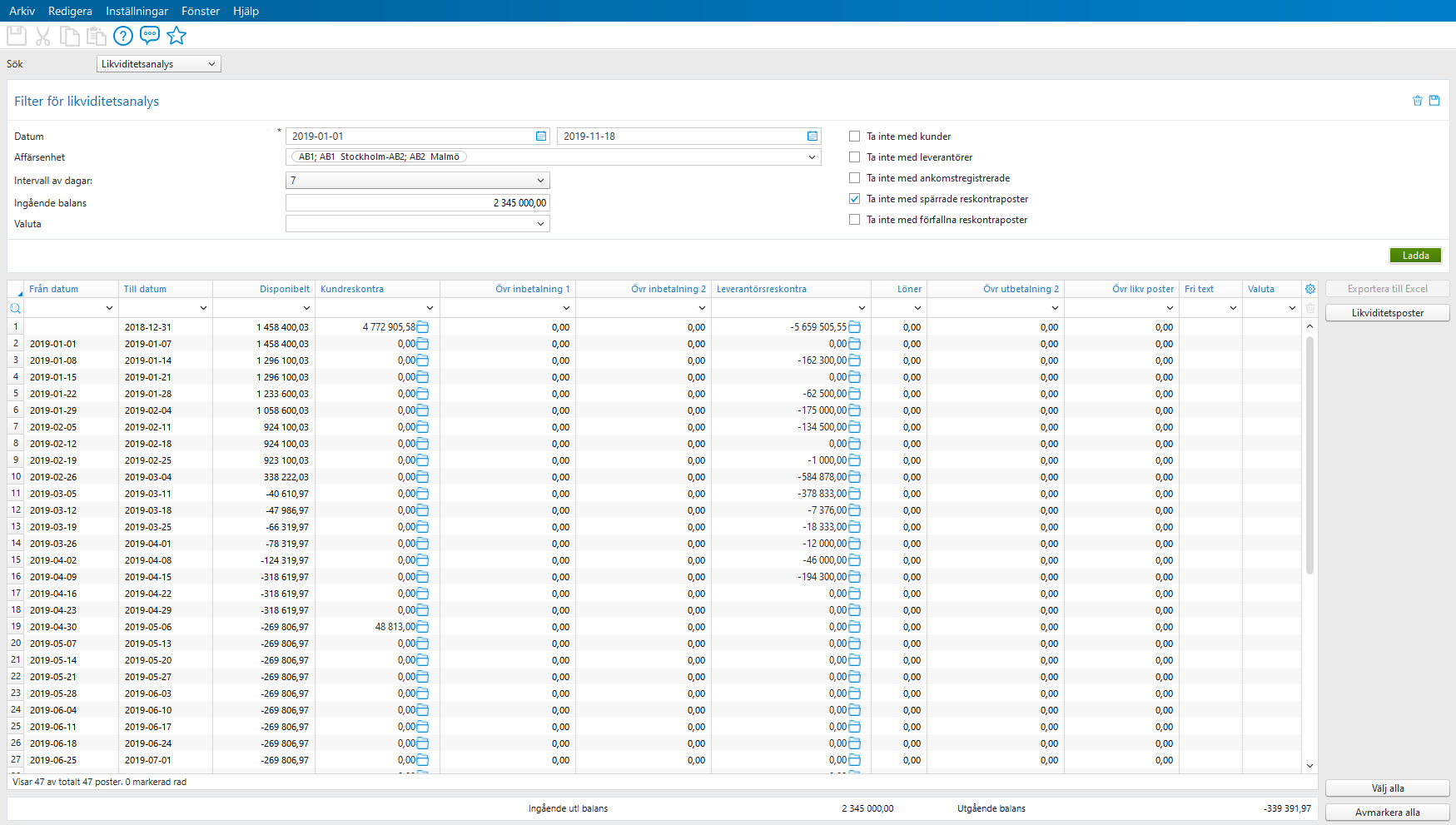1456x825 pixels.
Task: Expand the Valuta dropdown
Action: pyautogui.click(x=541, y=223)
